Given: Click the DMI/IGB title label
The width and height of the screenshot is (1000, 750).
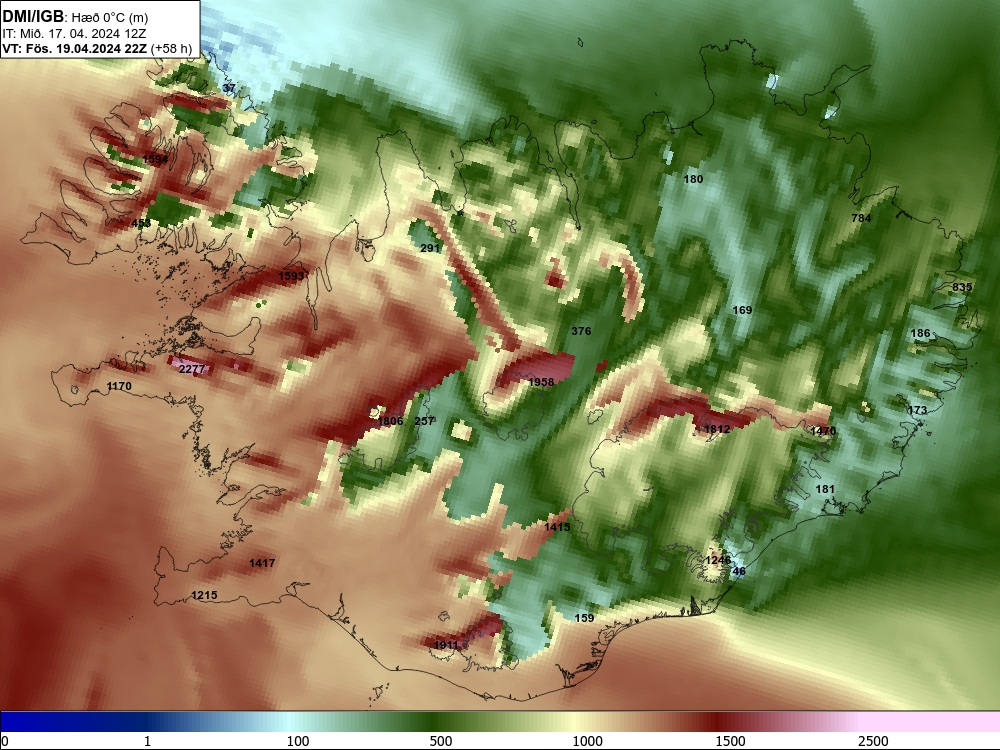Looking at the screenshot, I should (x=33, y=16).
